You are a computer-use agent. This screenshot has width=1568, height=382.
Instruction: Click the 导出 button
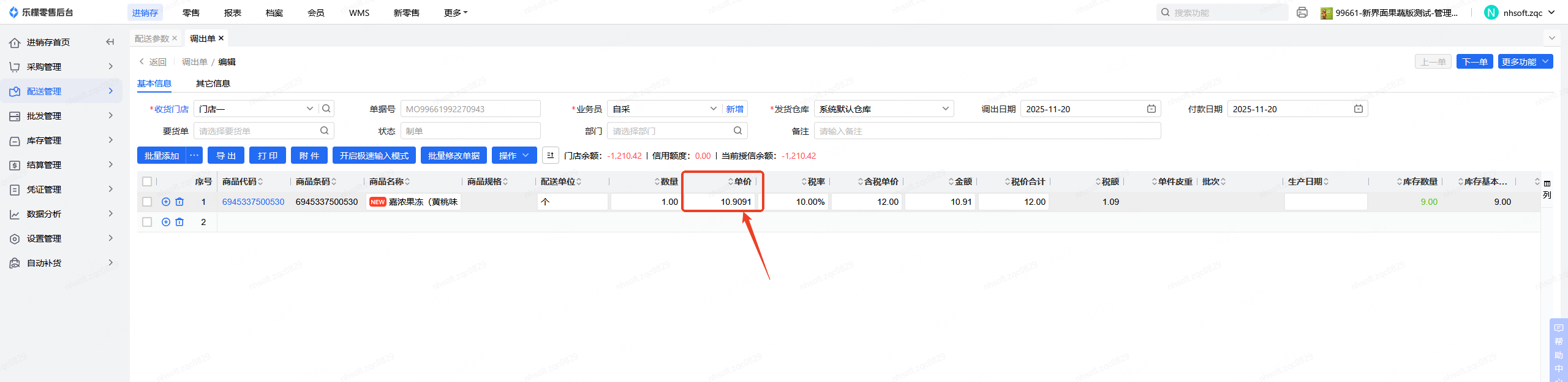pyautogui.click(x=226, y=156)
